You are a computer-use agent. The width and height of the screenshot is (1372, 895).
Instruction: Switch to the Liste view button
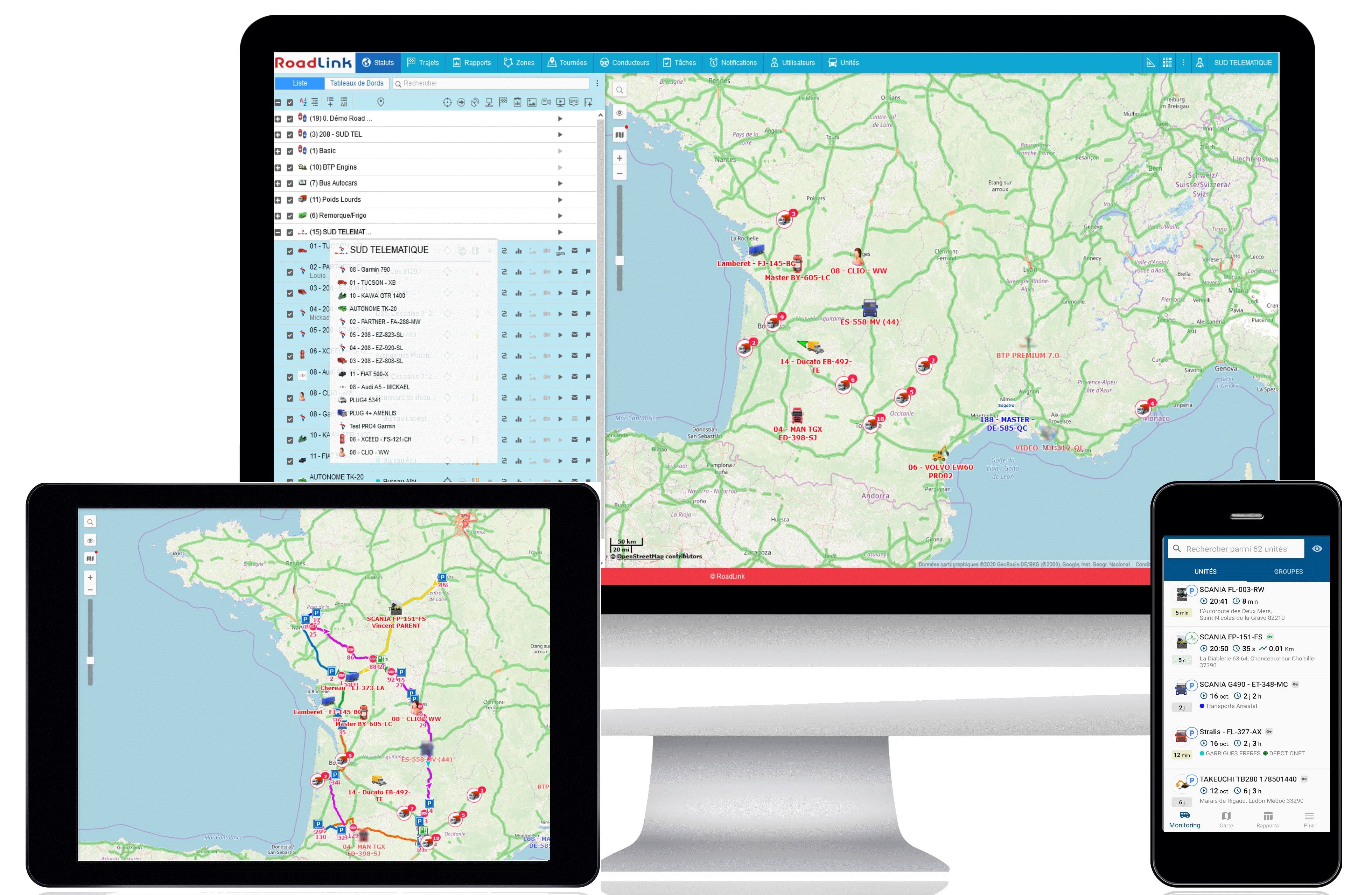click(300, 83)
